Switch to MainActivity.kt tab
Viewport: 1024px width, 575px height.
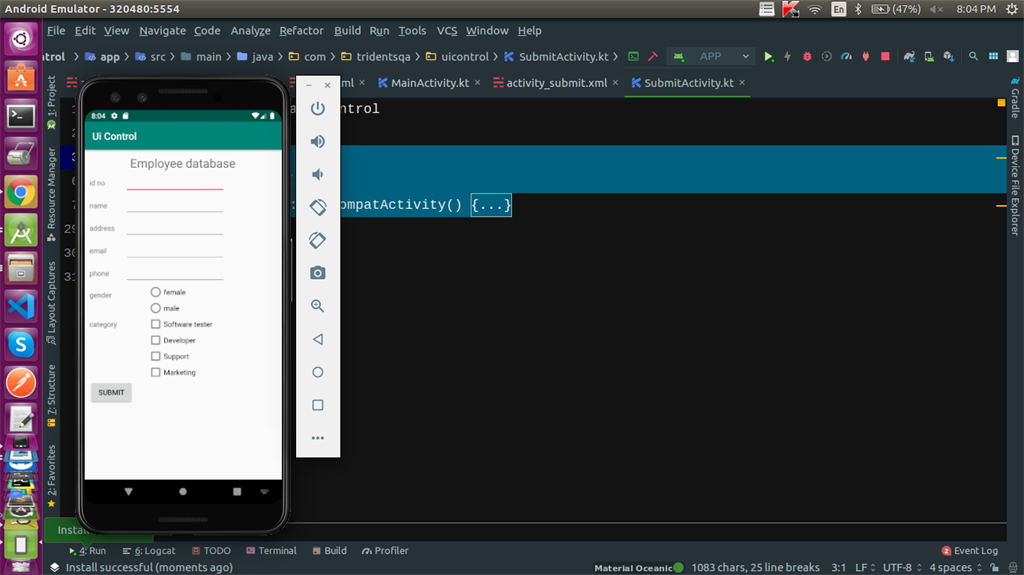coord(429,83)
